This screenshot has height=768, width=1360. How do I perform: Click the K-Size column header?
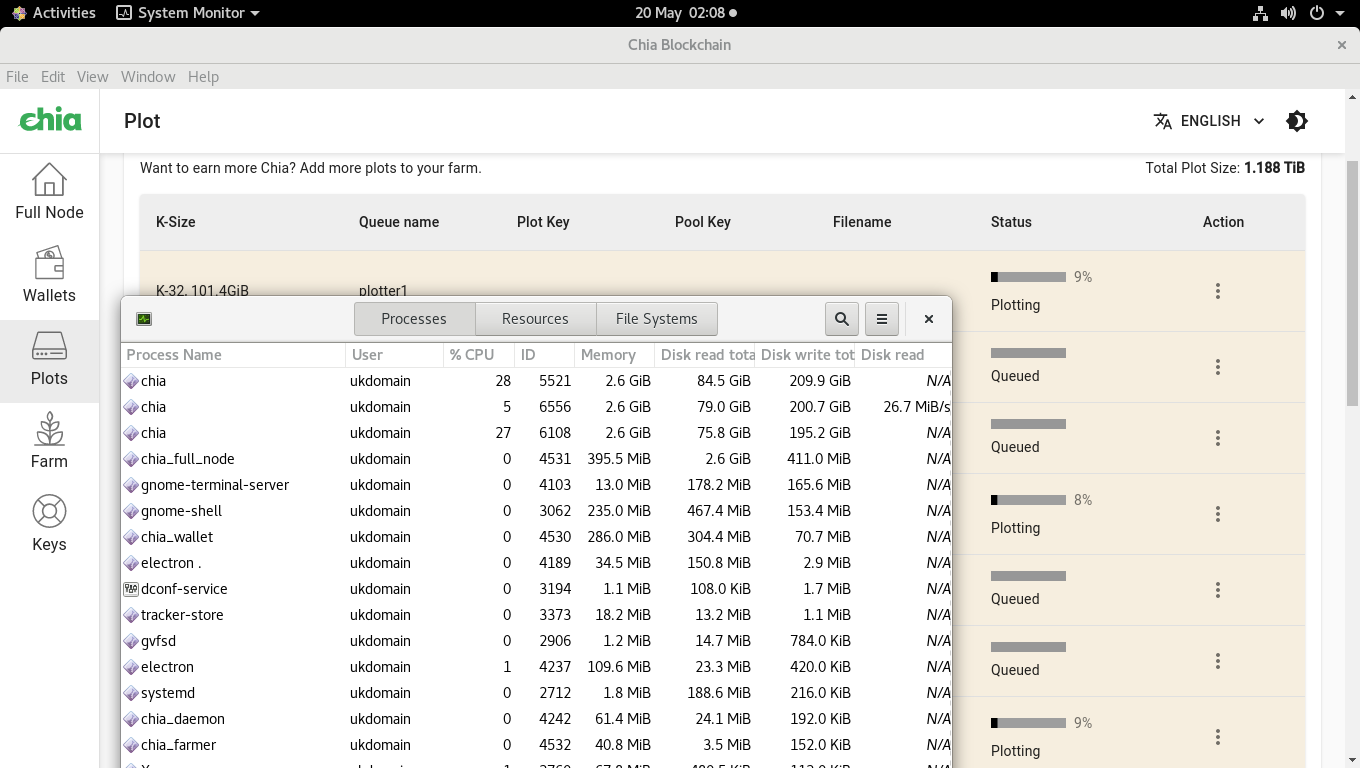176,222
